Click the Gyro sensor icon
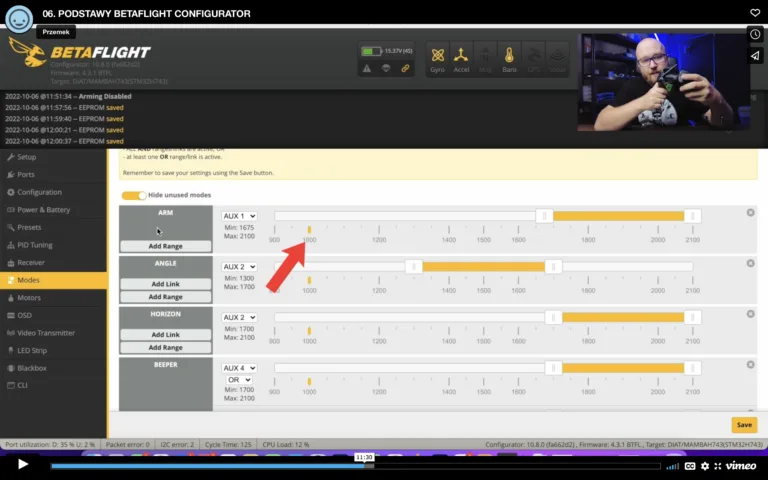The width and height of the screenshot is (768, 480). 437,59
